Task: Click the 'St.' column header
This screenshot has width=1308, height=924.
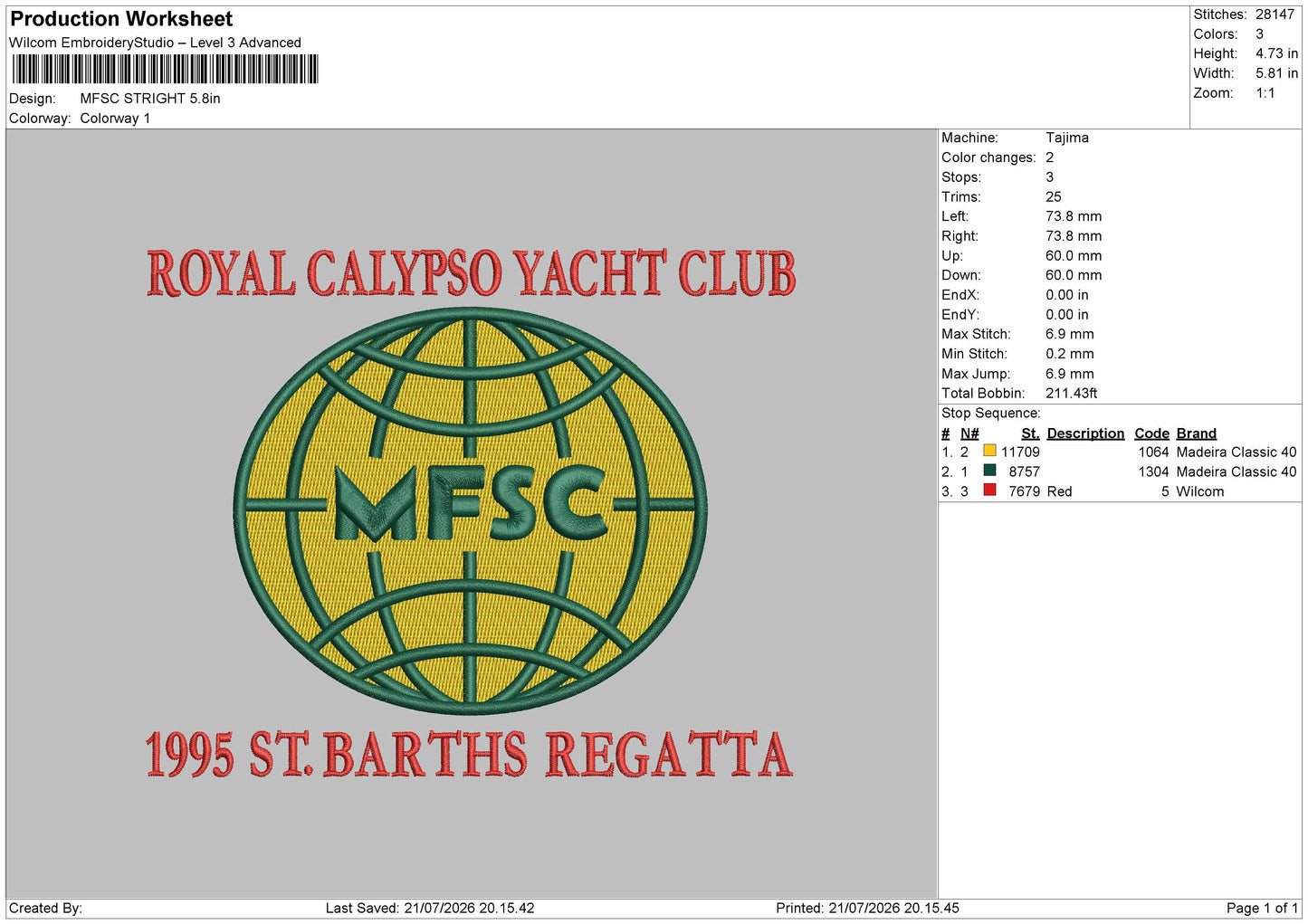Action: click(1030, 433)
